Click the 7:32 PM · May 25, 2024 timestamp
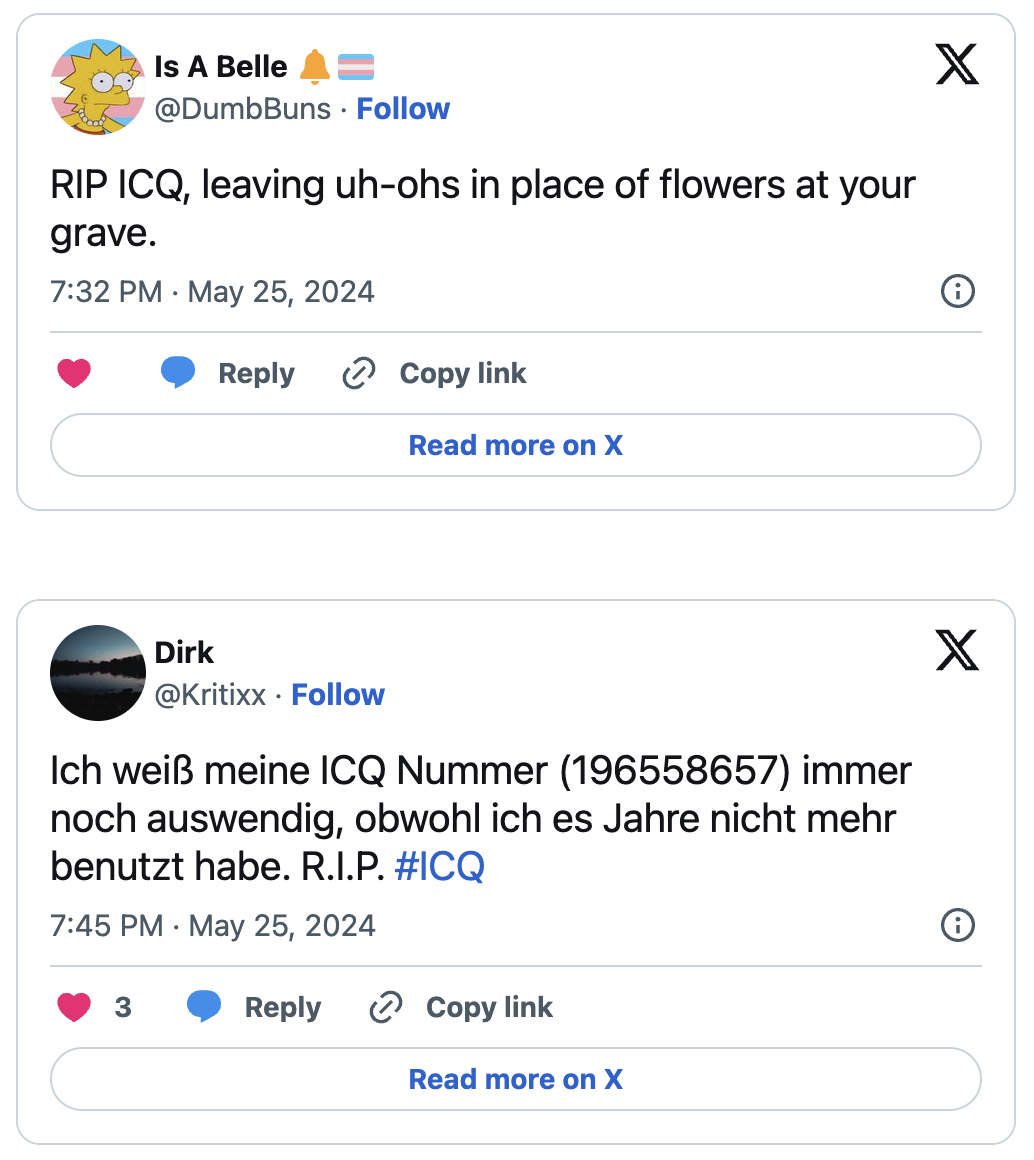 pyautogui.click(x=212, y=292)
